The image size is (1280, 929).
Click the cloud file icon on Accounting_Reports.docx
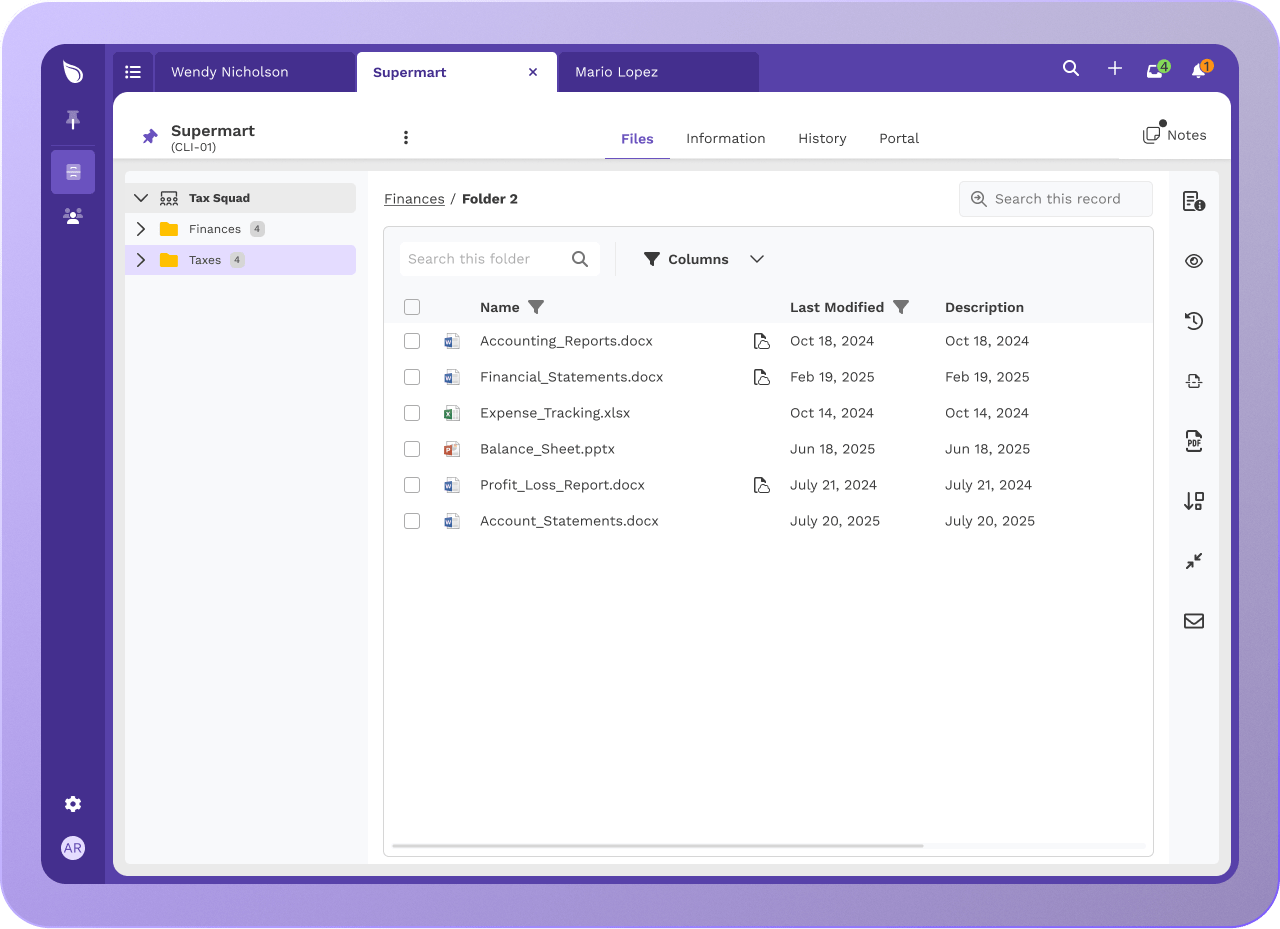(762, 341)
